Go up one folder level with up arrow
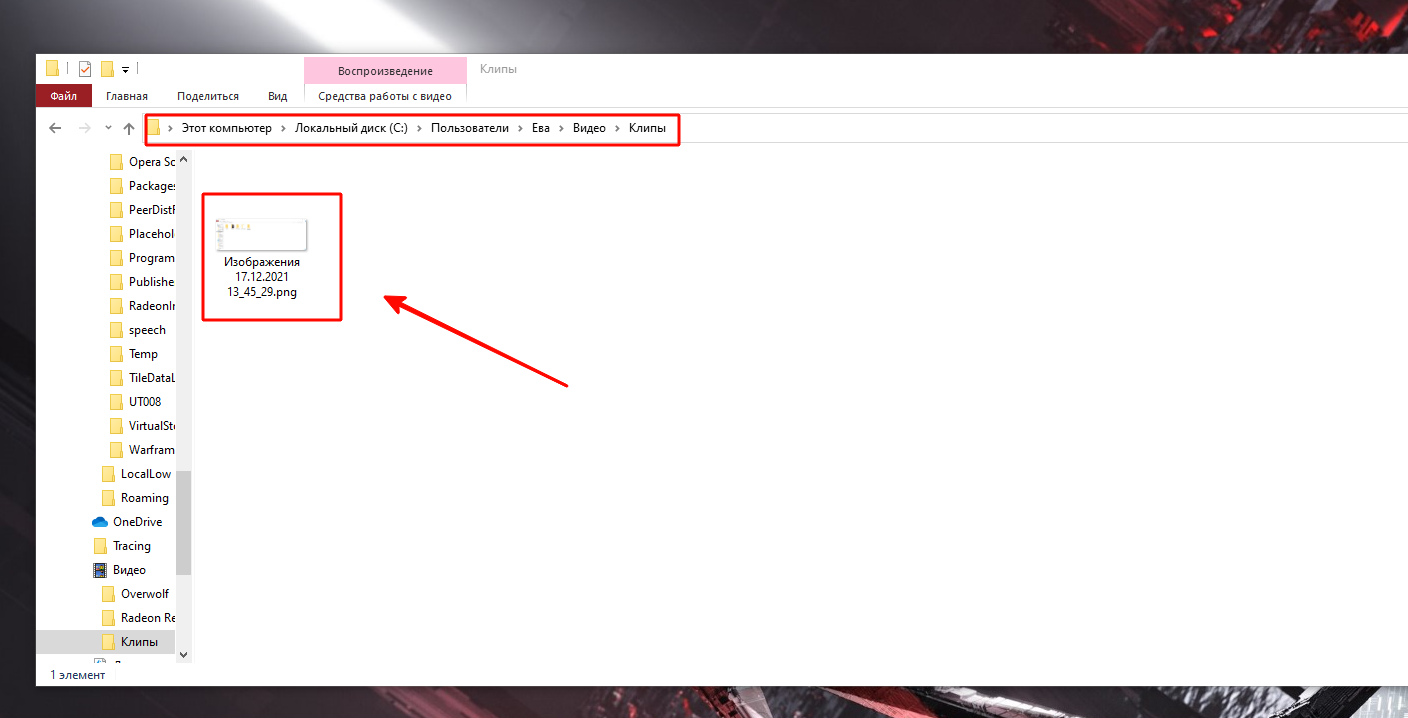Image resolution: width=1408 pixels, height=718 pixels. [129, 128]
